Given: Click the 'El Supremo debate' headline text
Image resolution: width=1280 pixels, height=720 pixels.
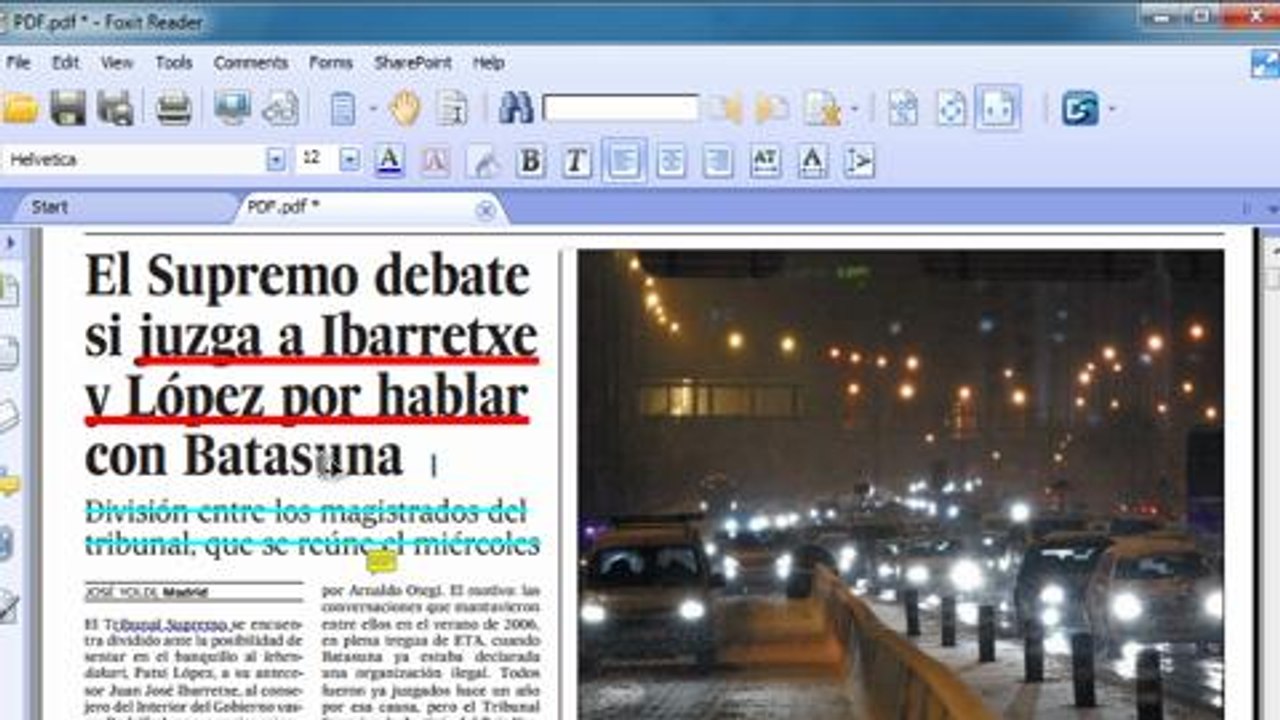Looking at the screenshot, I should [x=307, y=277].
